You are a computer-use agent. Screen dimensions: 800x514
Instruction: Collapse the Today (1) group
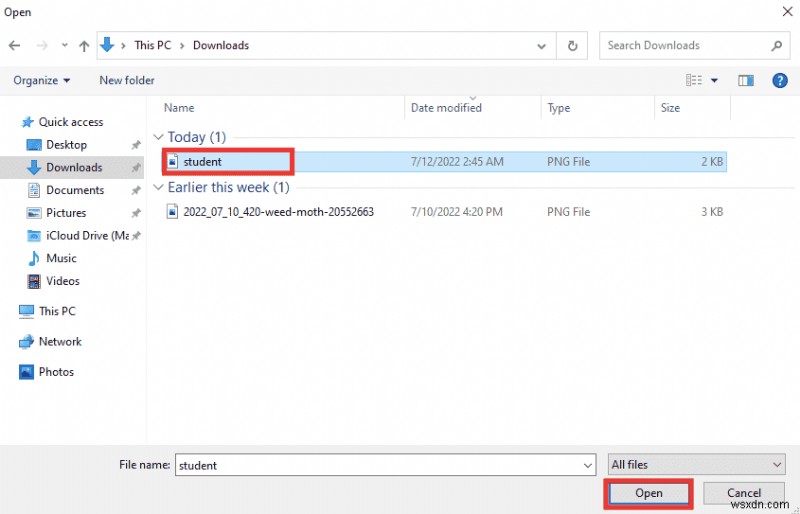pyautogui.click(x=159, y=137)
